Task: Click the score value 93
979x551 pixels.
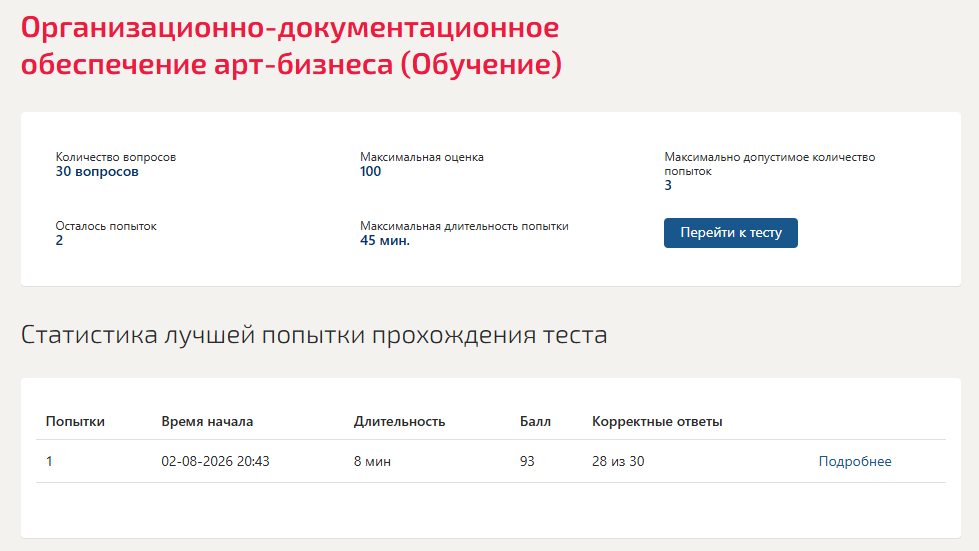Action: click(527, 461)
